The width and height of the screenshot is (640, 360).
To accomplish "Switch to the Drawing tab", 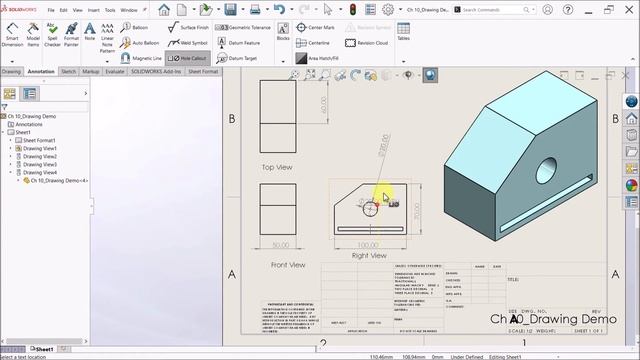I will point(11,71).
